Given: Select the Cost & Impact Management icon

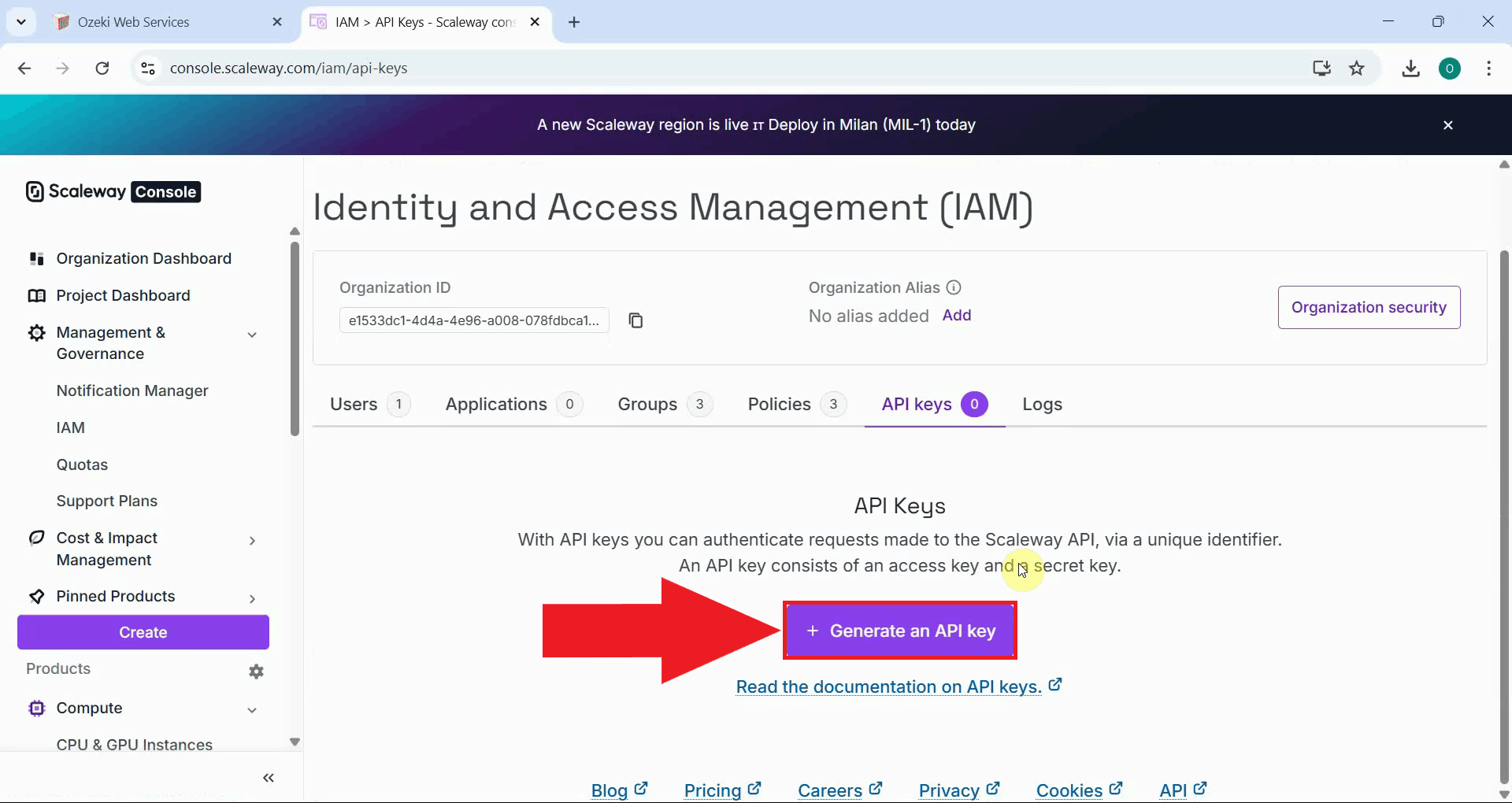Looking at the screenshot, I should point(35,538).
